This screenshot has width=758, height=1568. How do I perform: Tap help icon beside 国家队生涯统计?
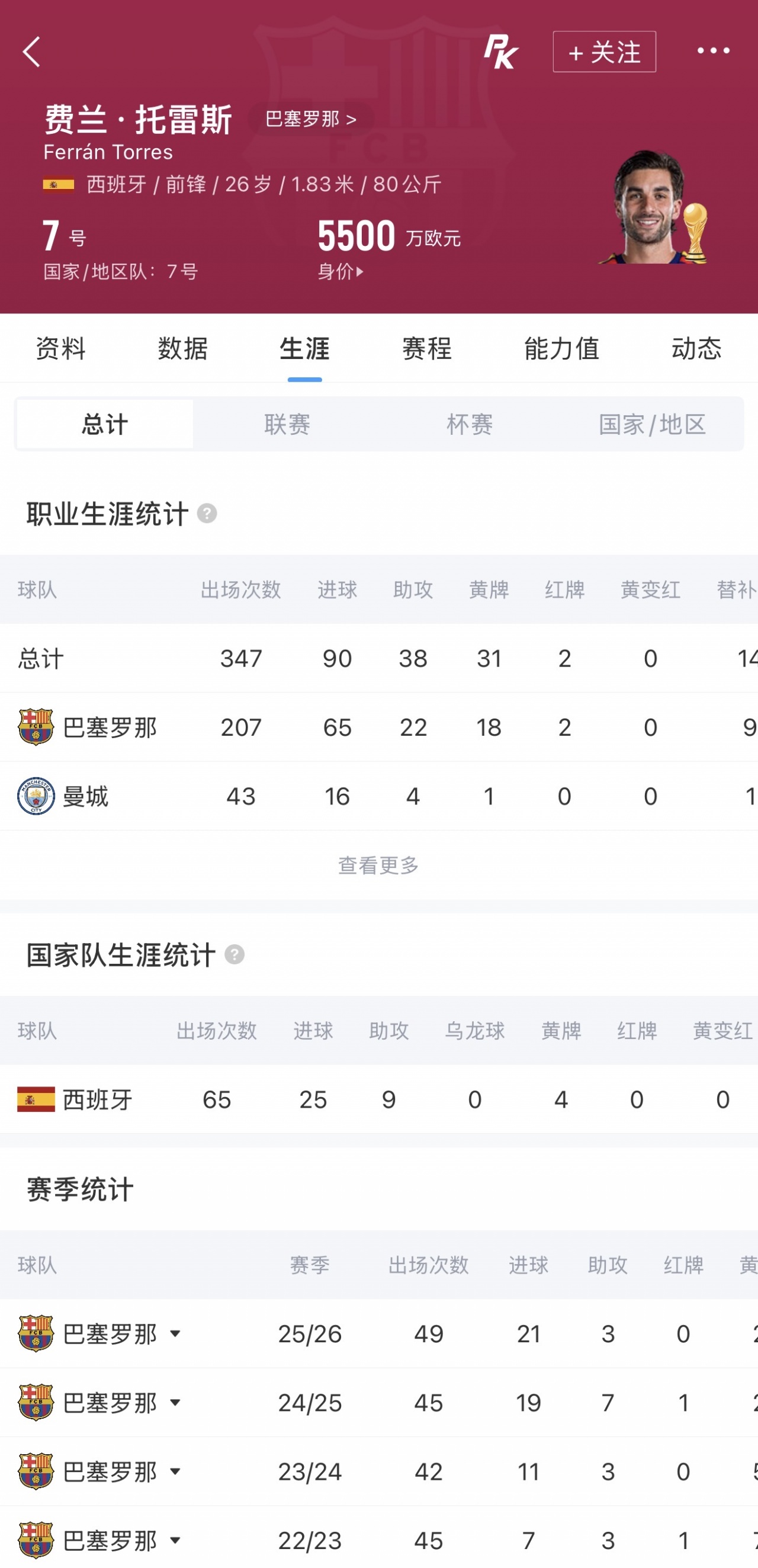235,954
